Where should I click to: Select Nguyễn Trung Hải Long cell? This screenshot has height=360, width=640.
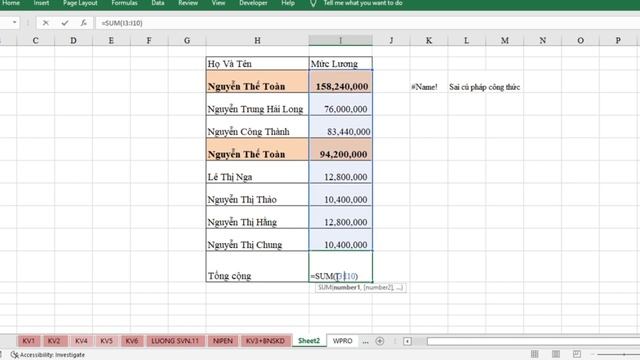pos(258,104)
